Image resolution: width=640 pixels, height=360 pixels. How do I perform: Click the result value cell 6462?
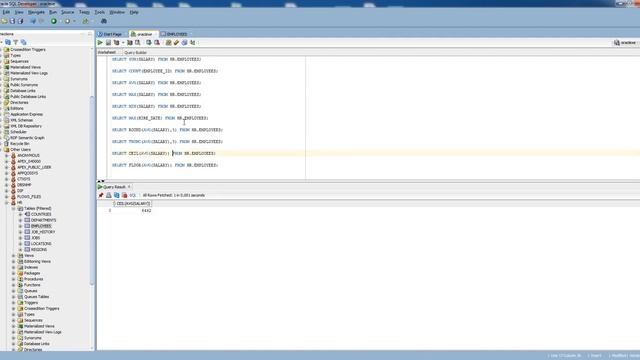pos(146,211)
